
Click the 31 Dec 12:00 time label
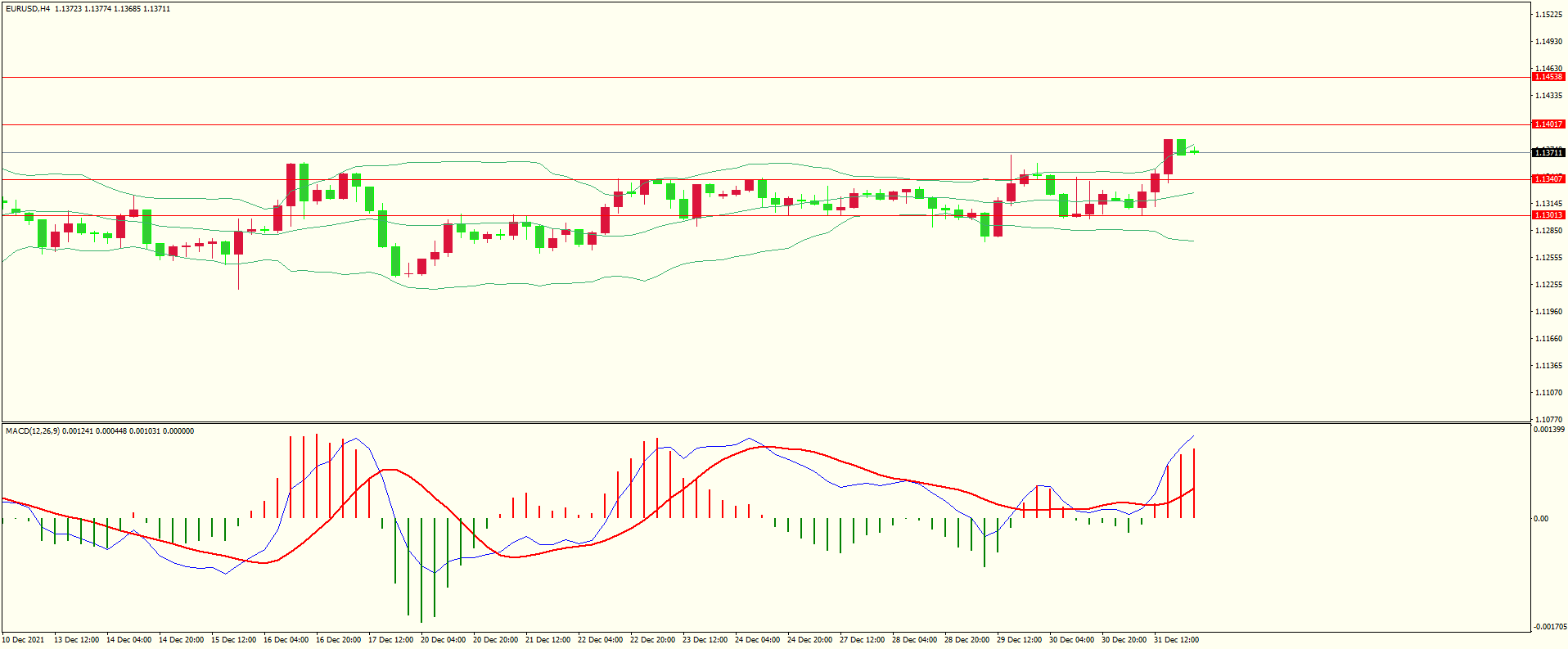pos(1176,640)
